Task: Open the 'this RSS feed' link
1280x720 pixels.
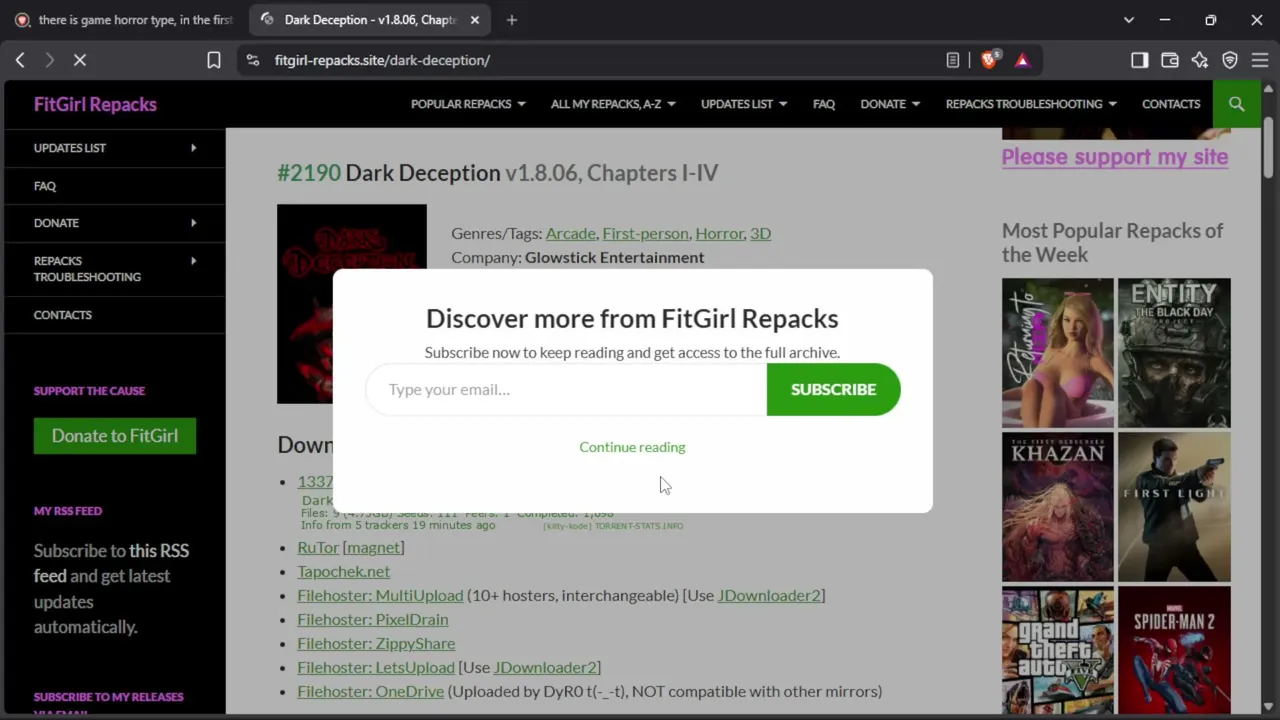Action: pos(112,563)
